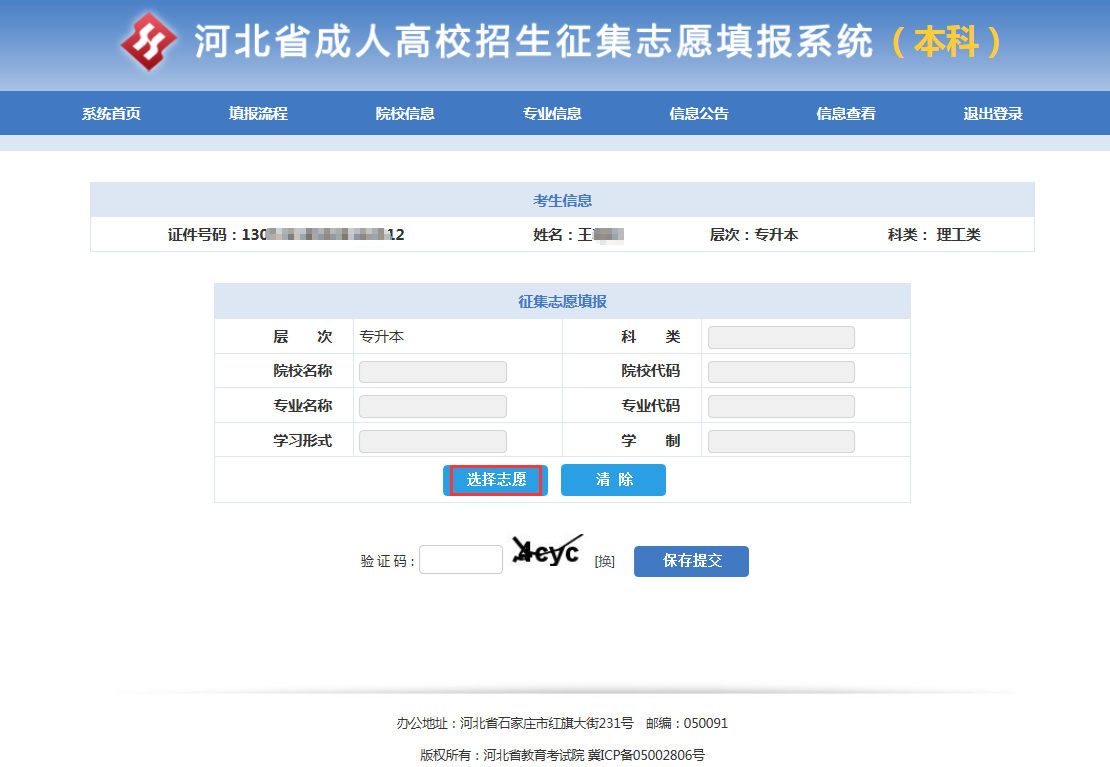The height and width of the screenshot is (767, 1110).
Task: Click the 院校名称 text field
Action: click(x=433, y=372)
